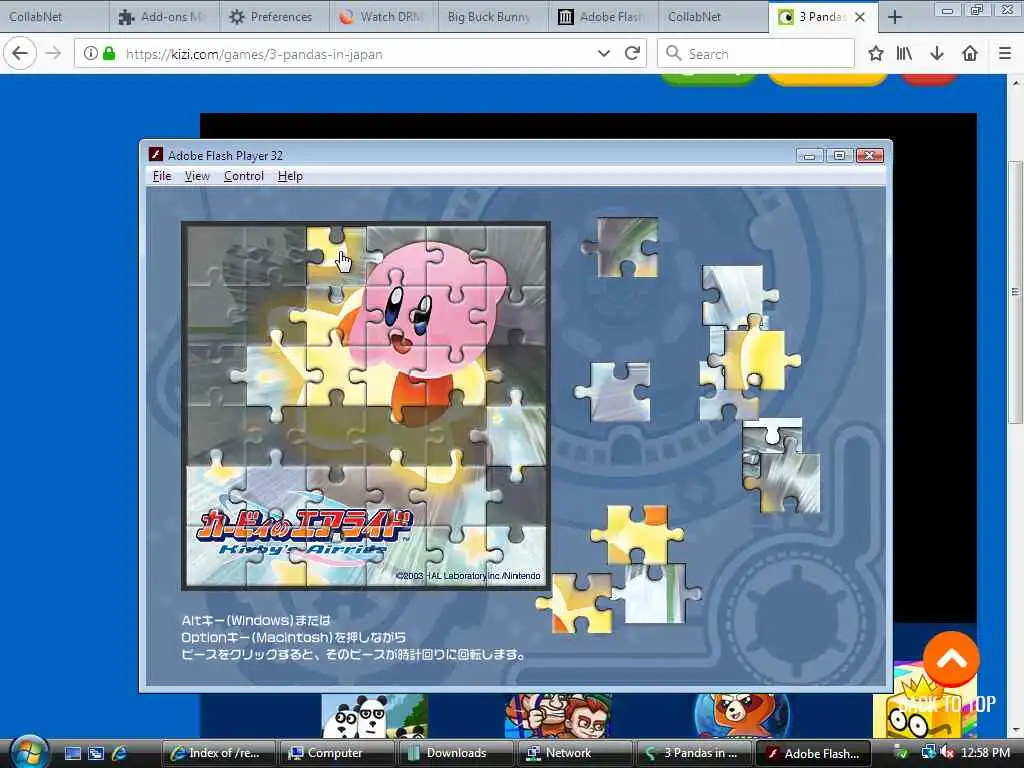Pick the puzzle piece topmost in the tray
Image resolution: width=1024 pixels, height=768 pixels.
click(x=626, y=248)
